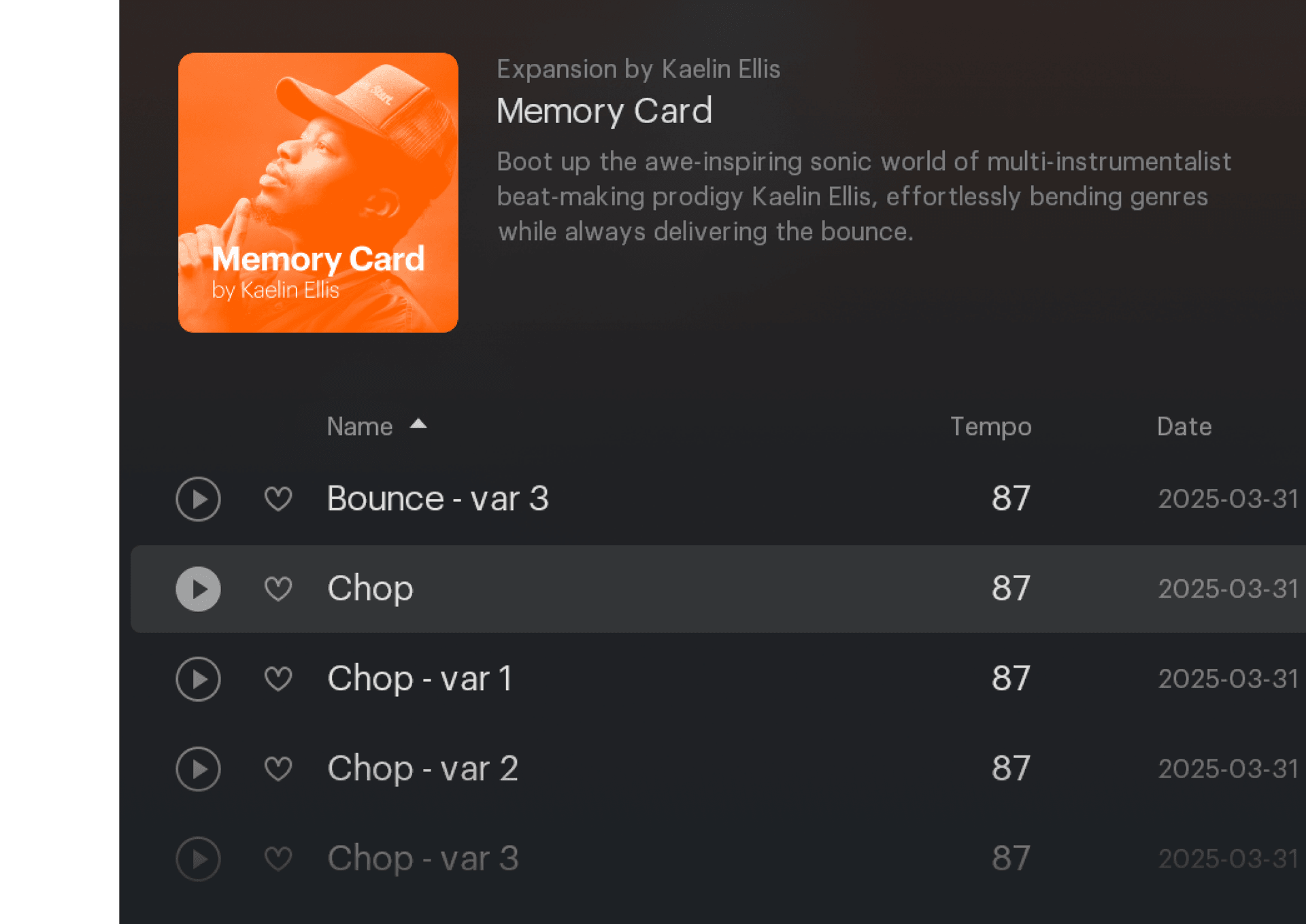The image size is (1306, 924).
Task: Sort clips by Tempo column
Action: coord(990,427)
